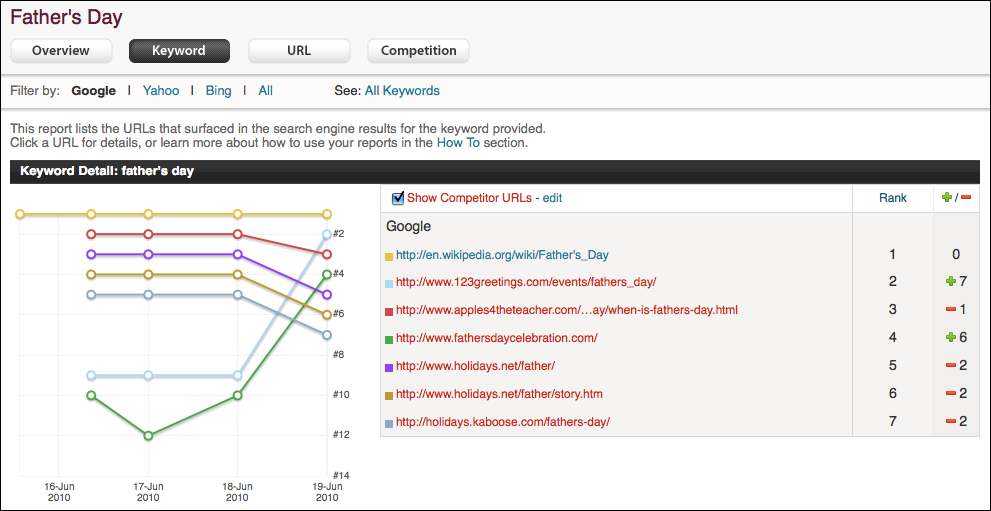
Task: Open the How To section link
Action: pyautogui.click(x=458, y=143)
